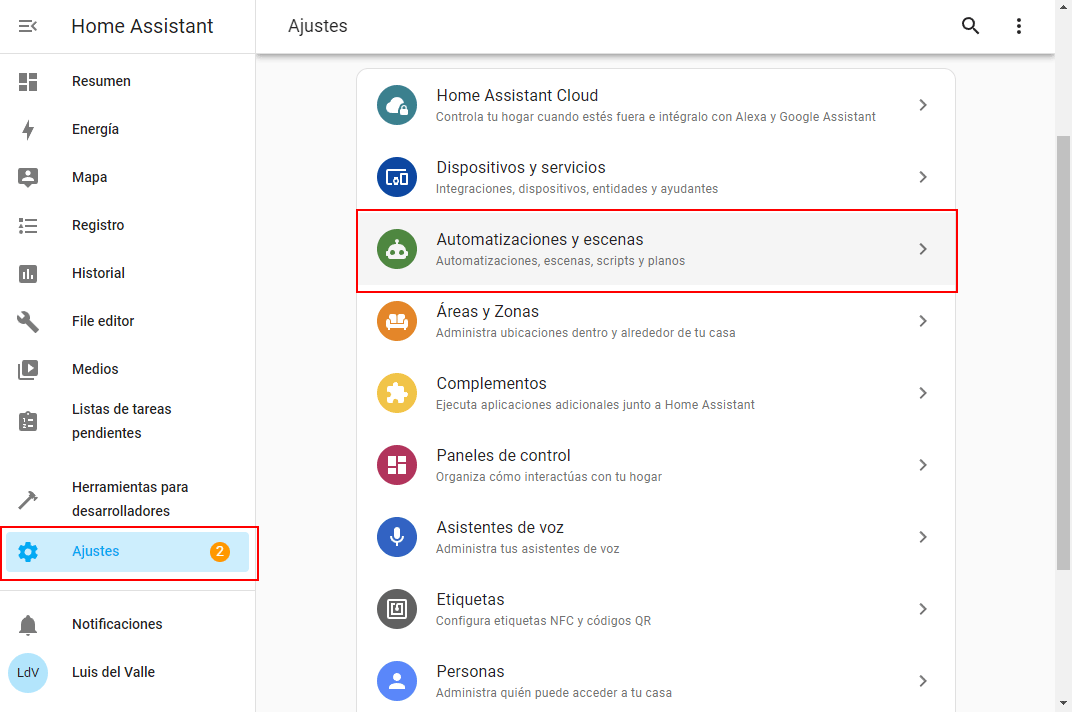Open the three-dot overflow menu
This screenshot has width=1072, height=712.
[x=1019, y=26]
